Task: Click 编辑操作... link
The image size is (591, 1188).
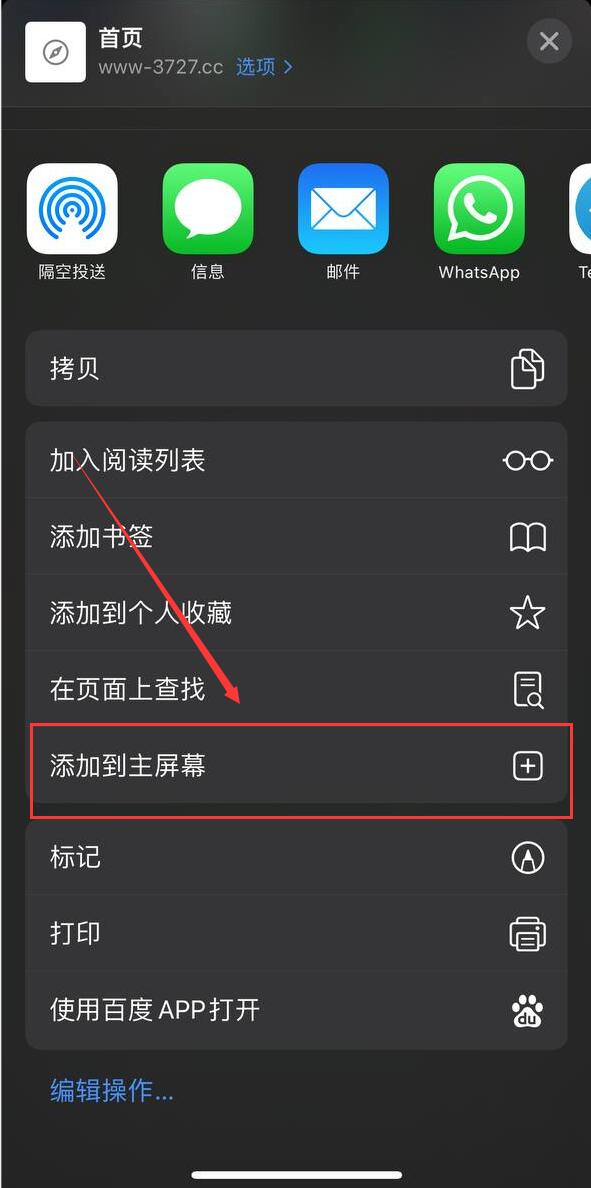Action: tap(112, 1091)
